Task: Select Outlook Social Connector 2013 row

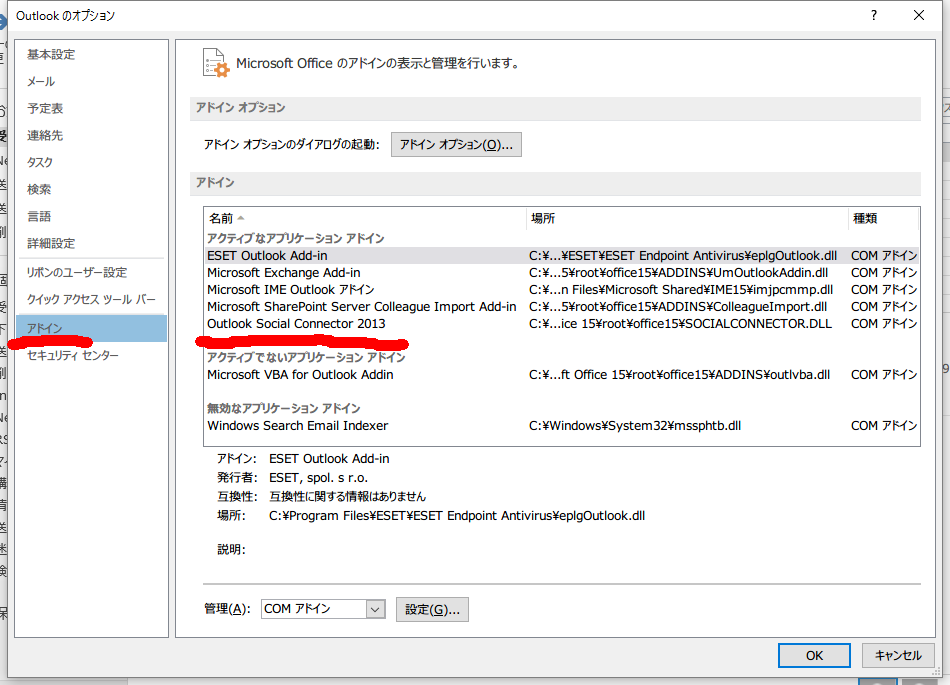Action: [x=562, y=323]
